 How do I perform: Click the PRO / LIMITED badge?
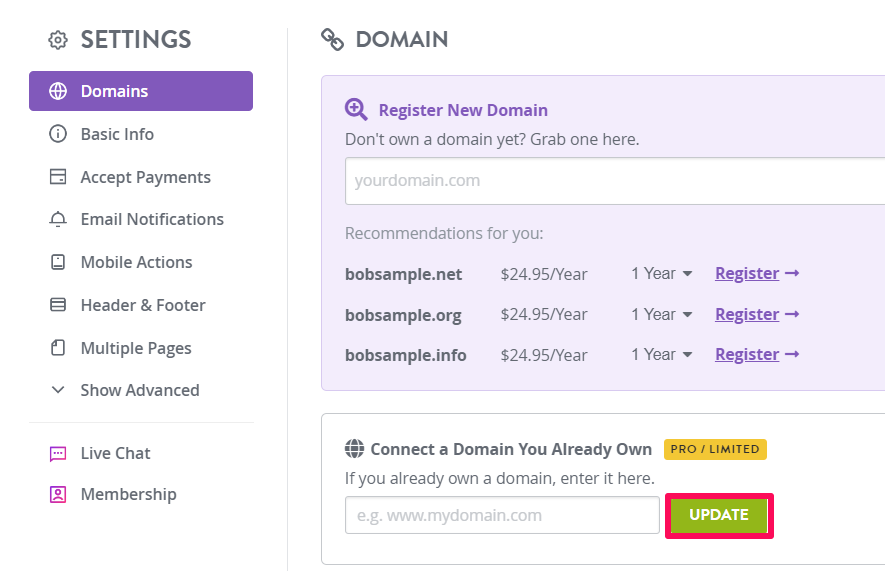click(x=715, y=449)
